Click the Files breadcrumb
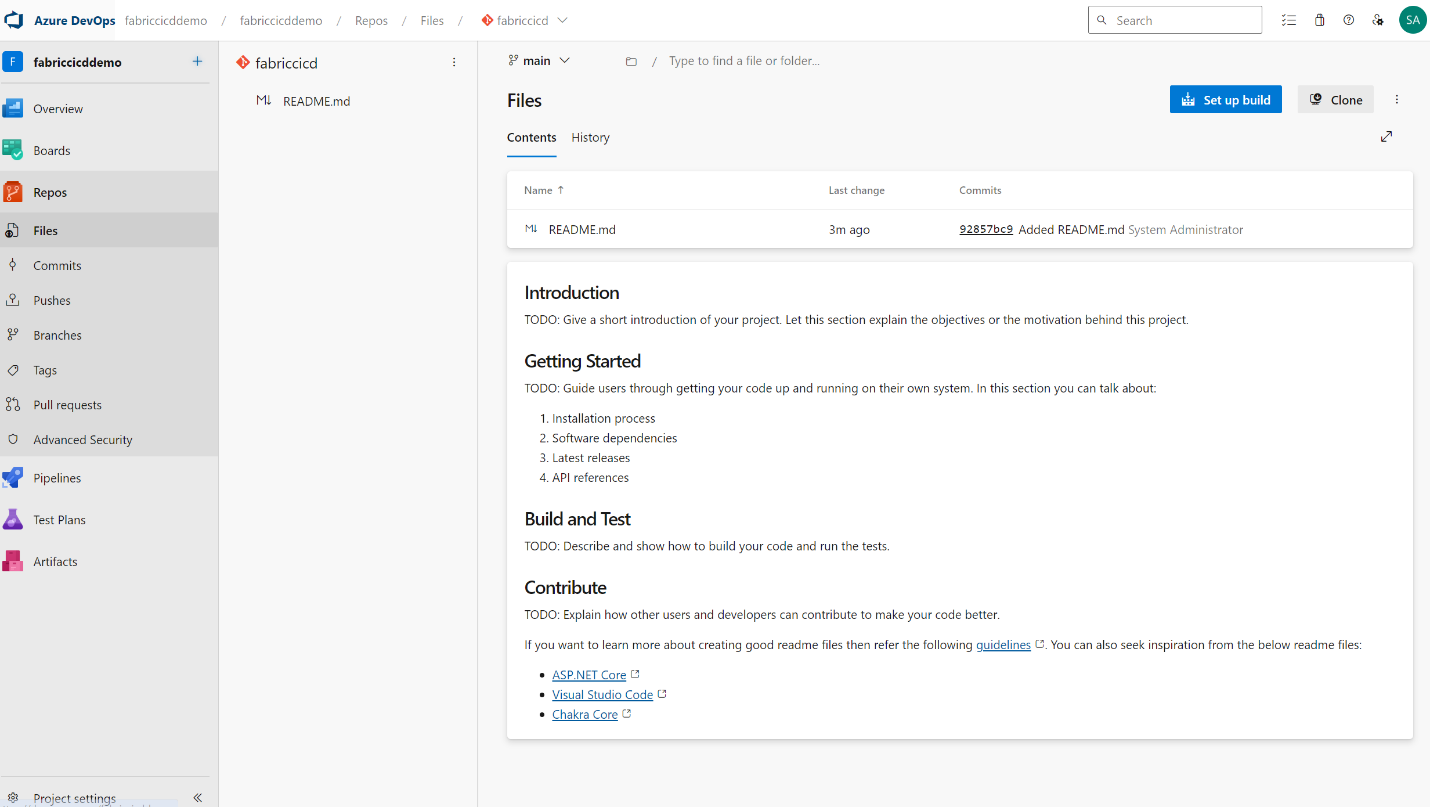This screenshot has width=1430, height=807. tap(432, 20)
